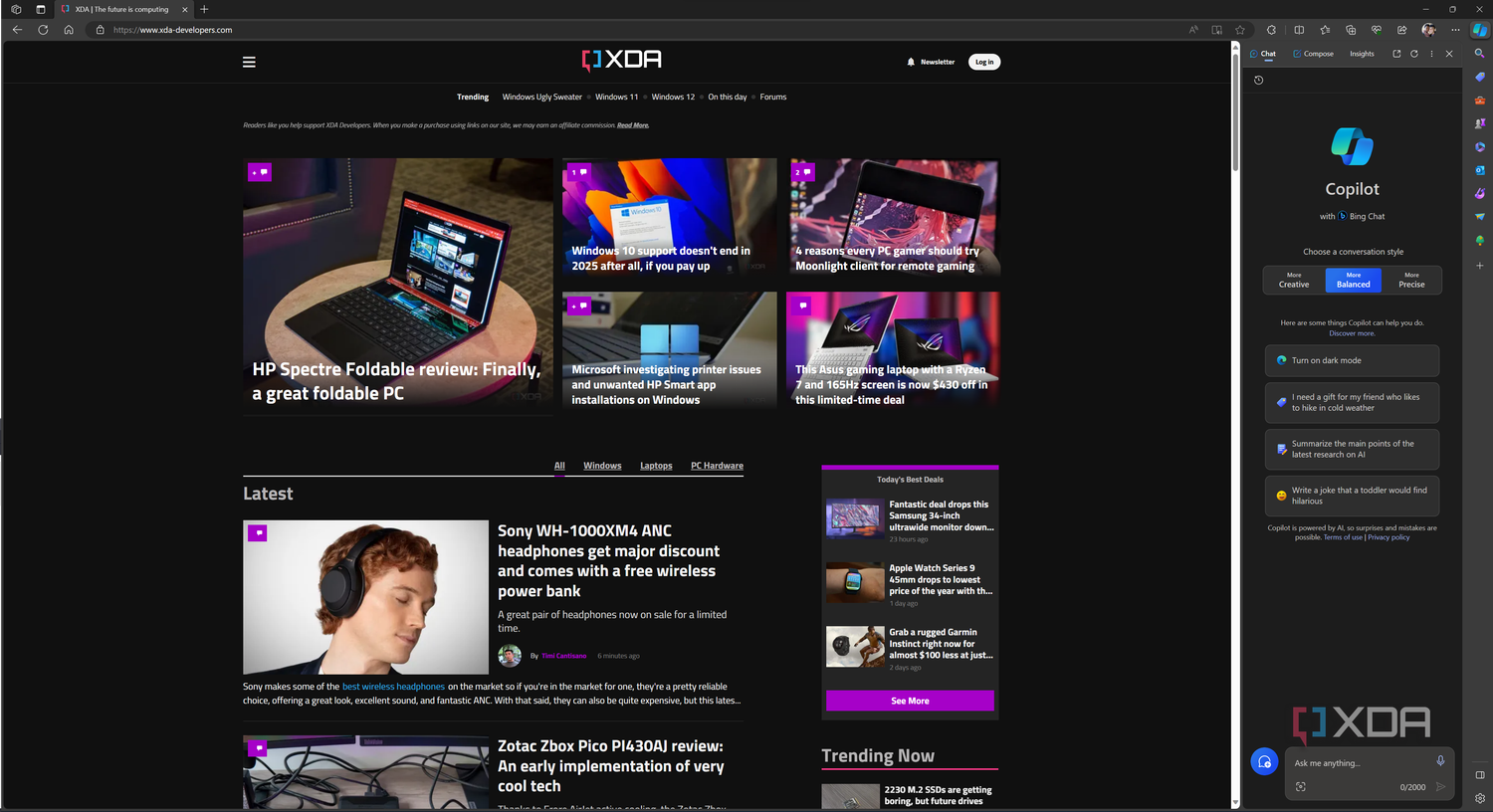Open a new browser tab
The width and height of the screenshot is (1493, 812).
(x=204, y=9)
